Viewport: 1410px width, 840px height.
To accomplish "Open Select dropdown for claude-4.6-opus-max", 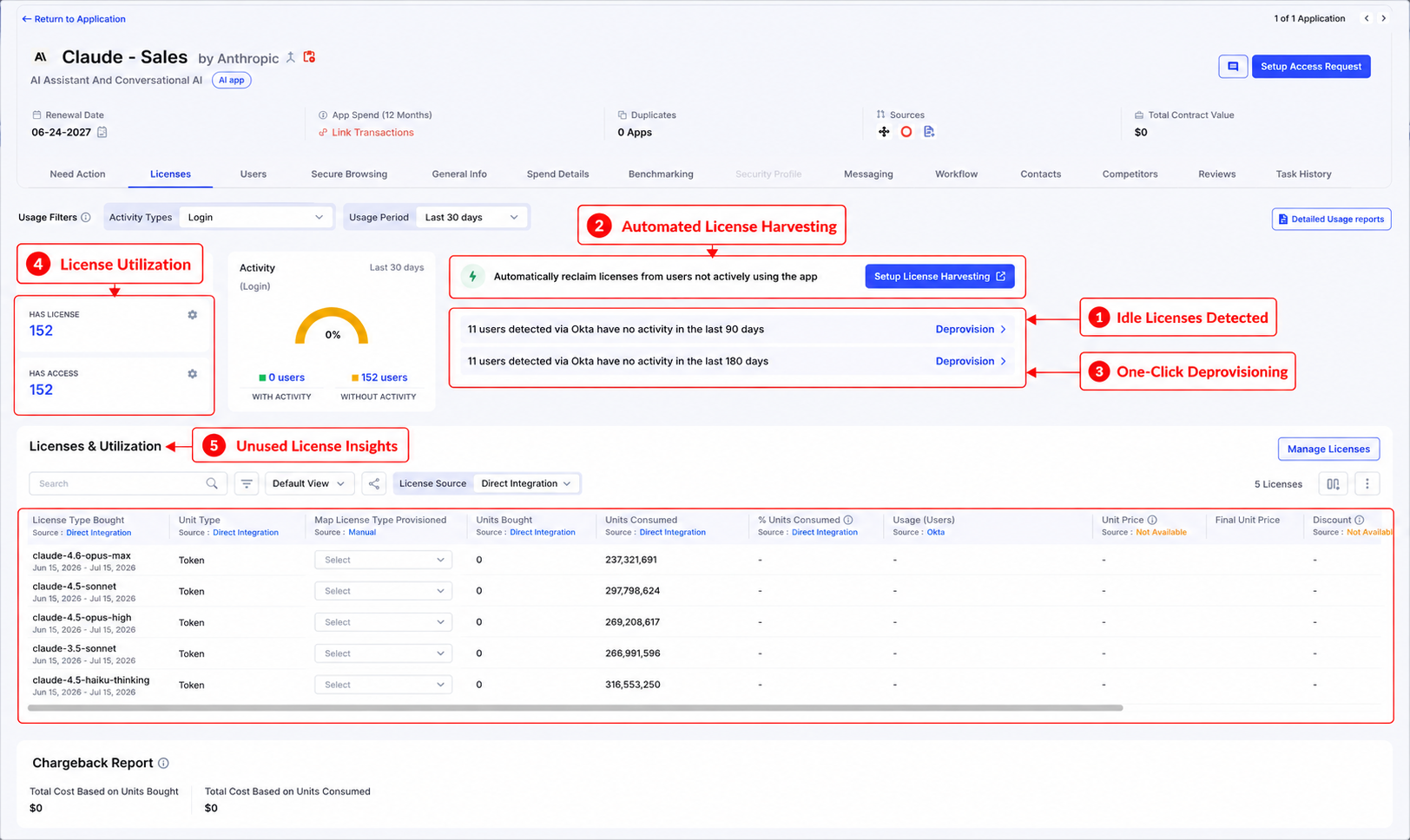I will pos(383,561).
